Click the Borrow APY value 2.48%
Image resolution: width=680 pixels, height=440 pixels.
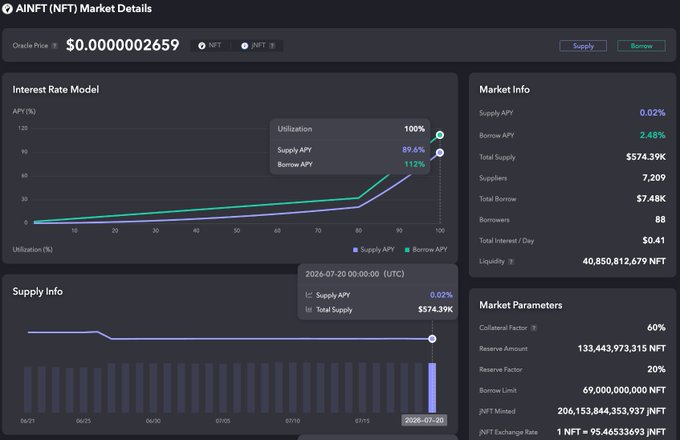(x=652, y=135)
